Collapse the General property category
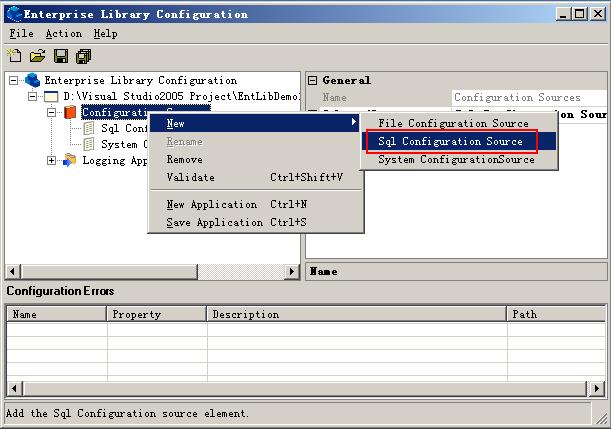Viewport: 611px width, 429px height. click(313, 80)
